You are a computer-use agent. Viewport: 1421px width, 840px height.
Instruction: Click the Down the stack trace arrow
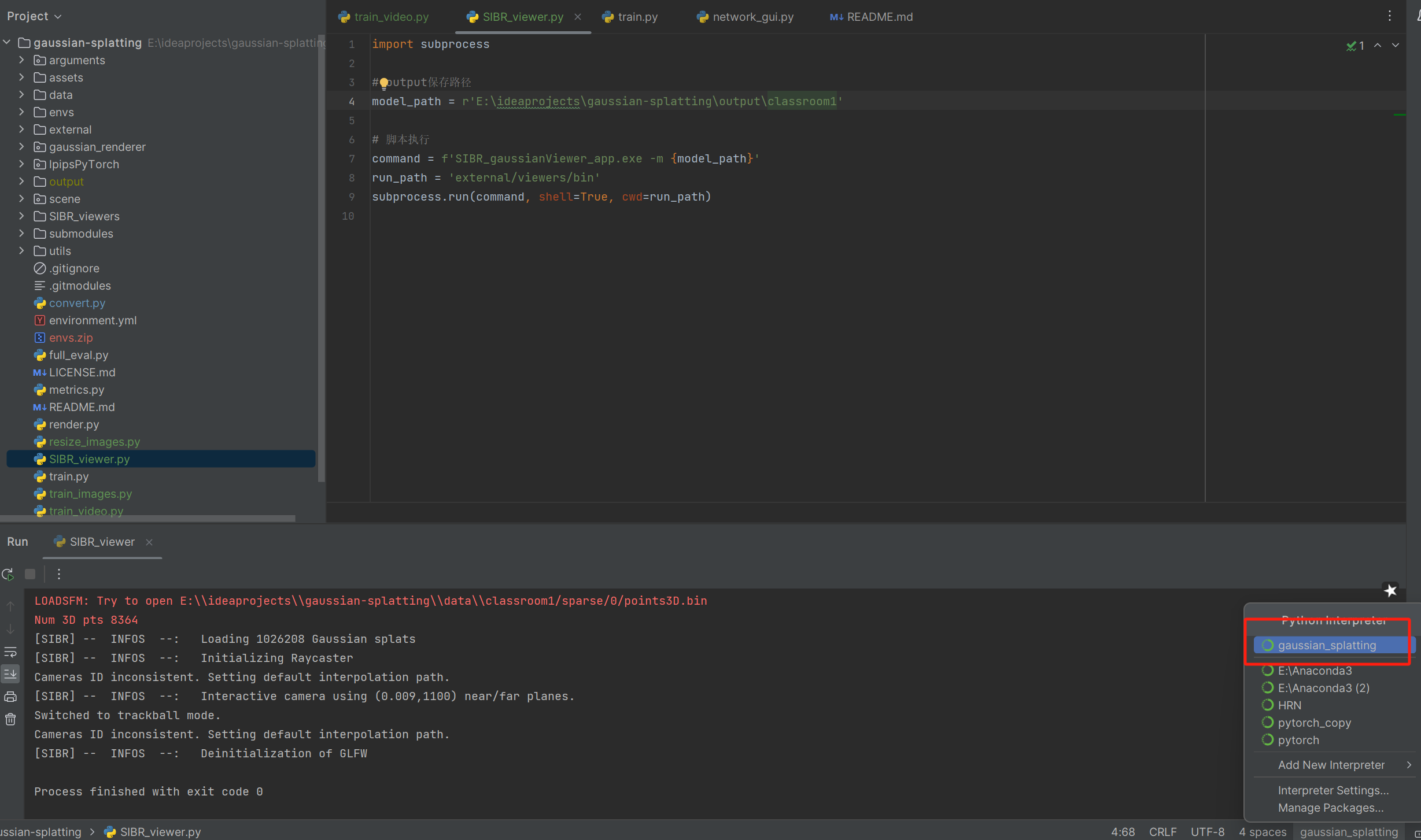pos(10,629)
